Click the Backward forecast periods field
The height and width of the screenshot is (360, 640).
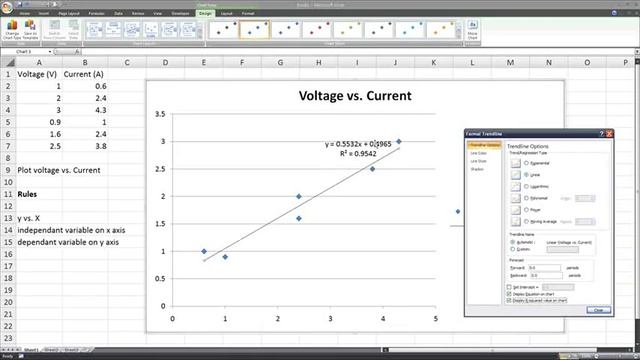pyautogui.click(x=546, y=276)
